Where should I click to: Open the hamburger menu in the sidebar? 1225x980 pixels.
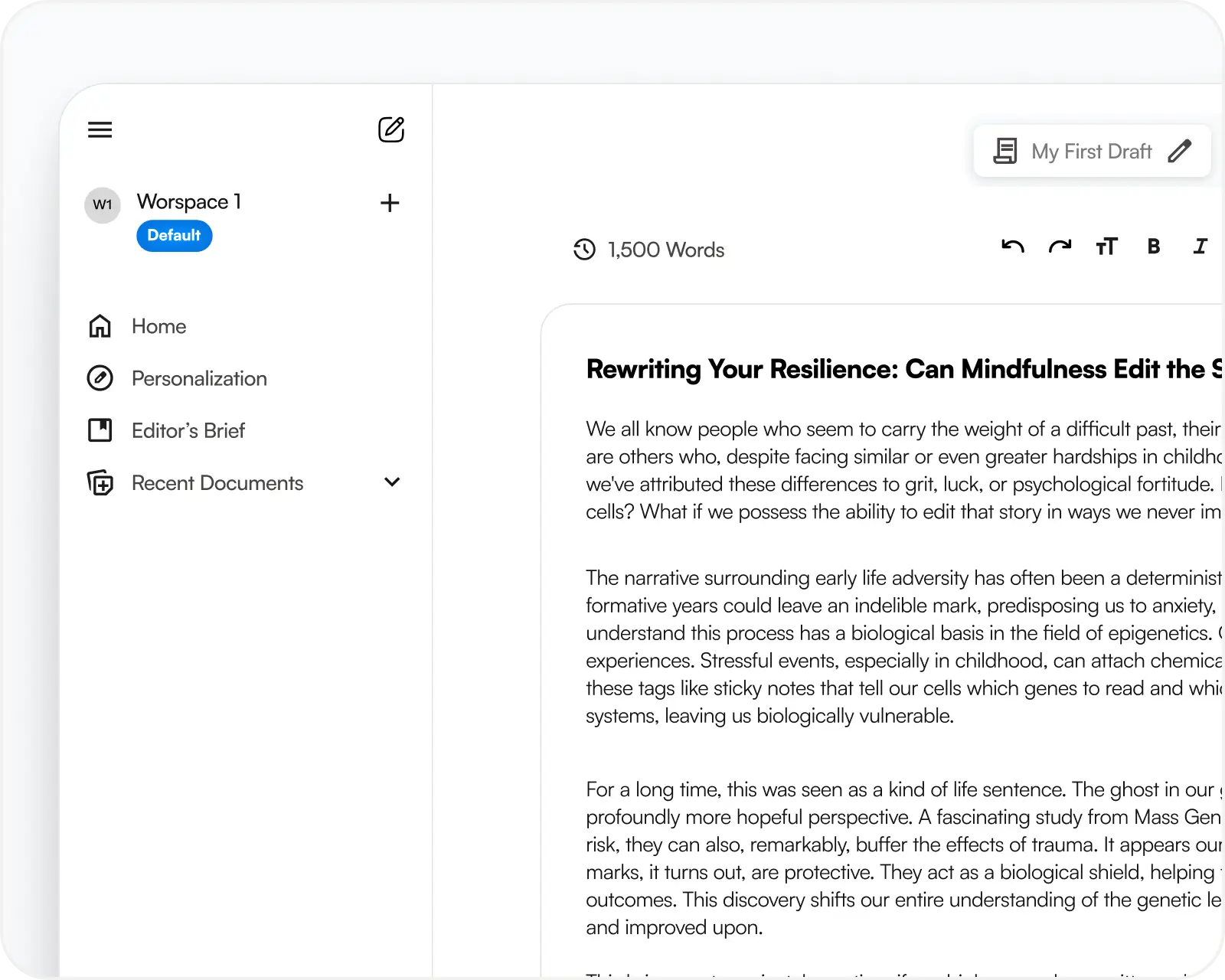coord(100,129)
